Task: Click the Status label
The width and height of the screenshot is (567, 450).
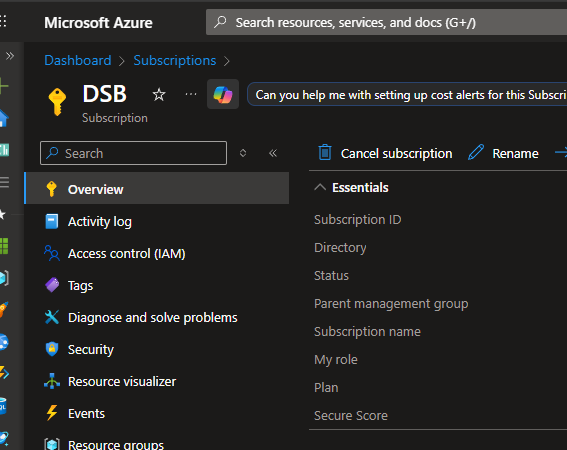Action: point(331,276)
